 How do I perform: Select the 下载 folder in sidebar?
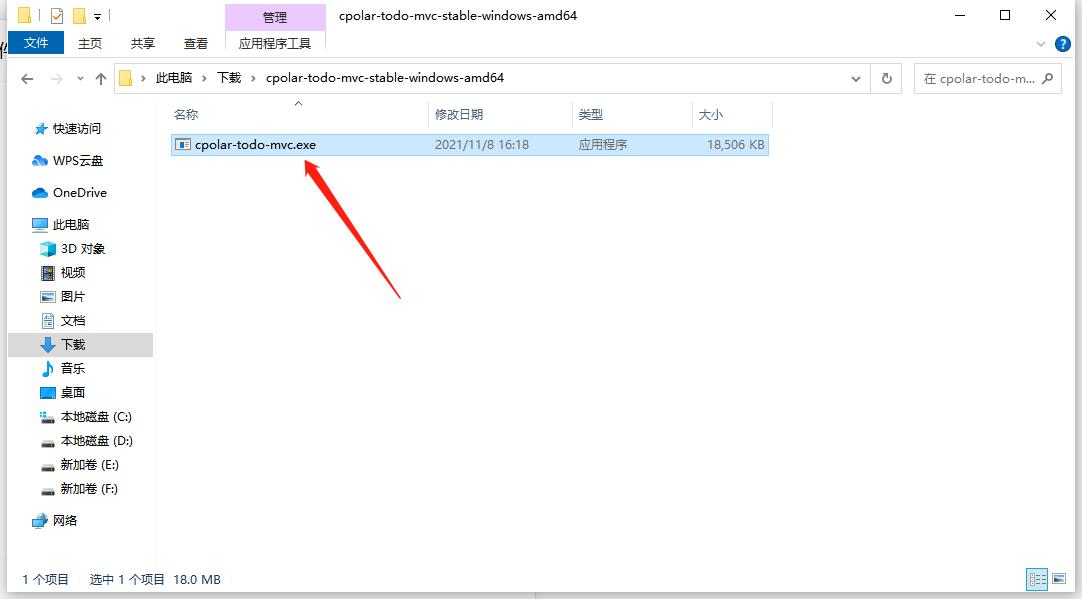[x=80, y=344]
